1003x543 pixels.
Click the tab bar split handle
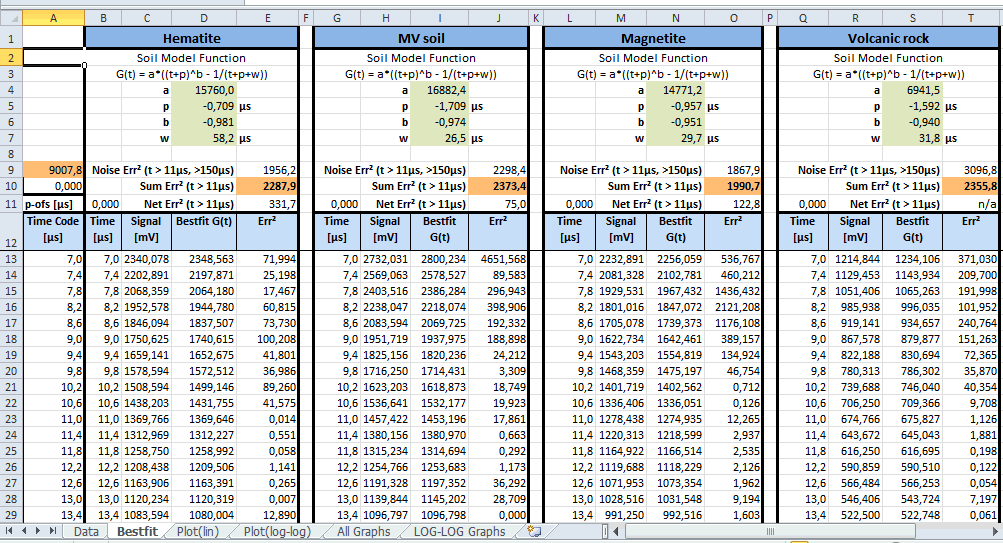[605, 531]
